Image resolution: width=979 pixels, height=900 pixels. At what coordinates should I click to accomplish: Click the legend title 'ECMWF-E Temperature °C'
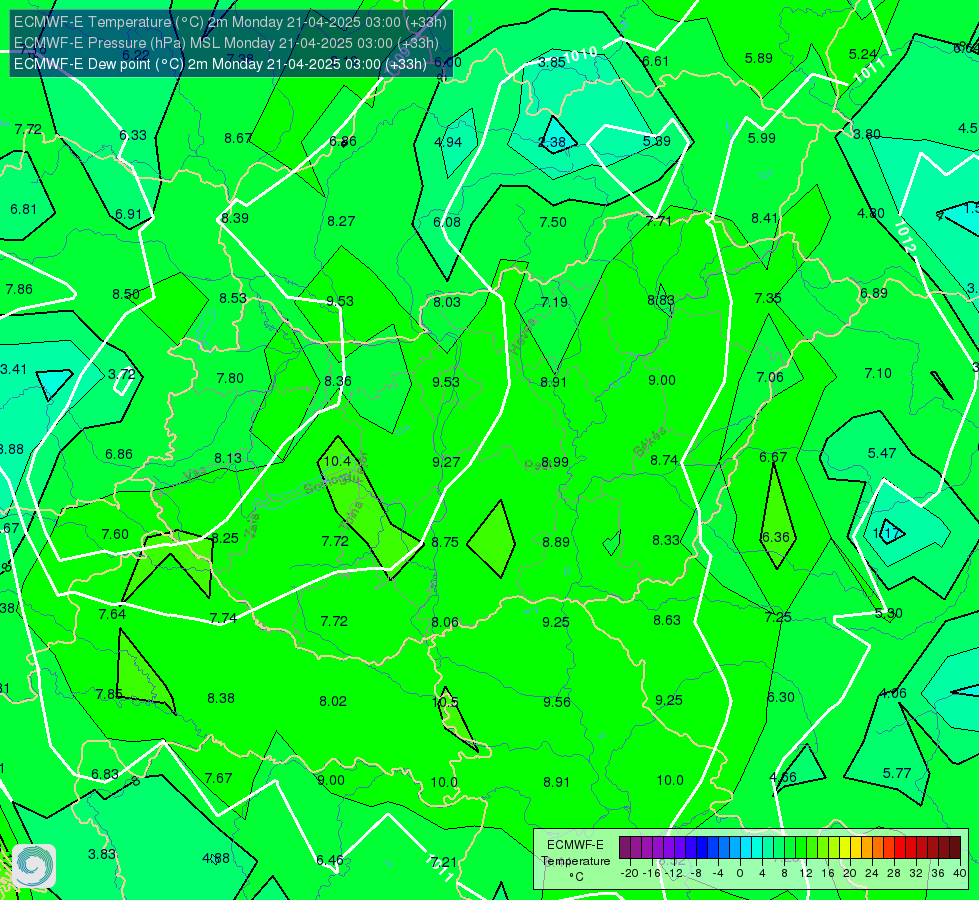[575, 861]
